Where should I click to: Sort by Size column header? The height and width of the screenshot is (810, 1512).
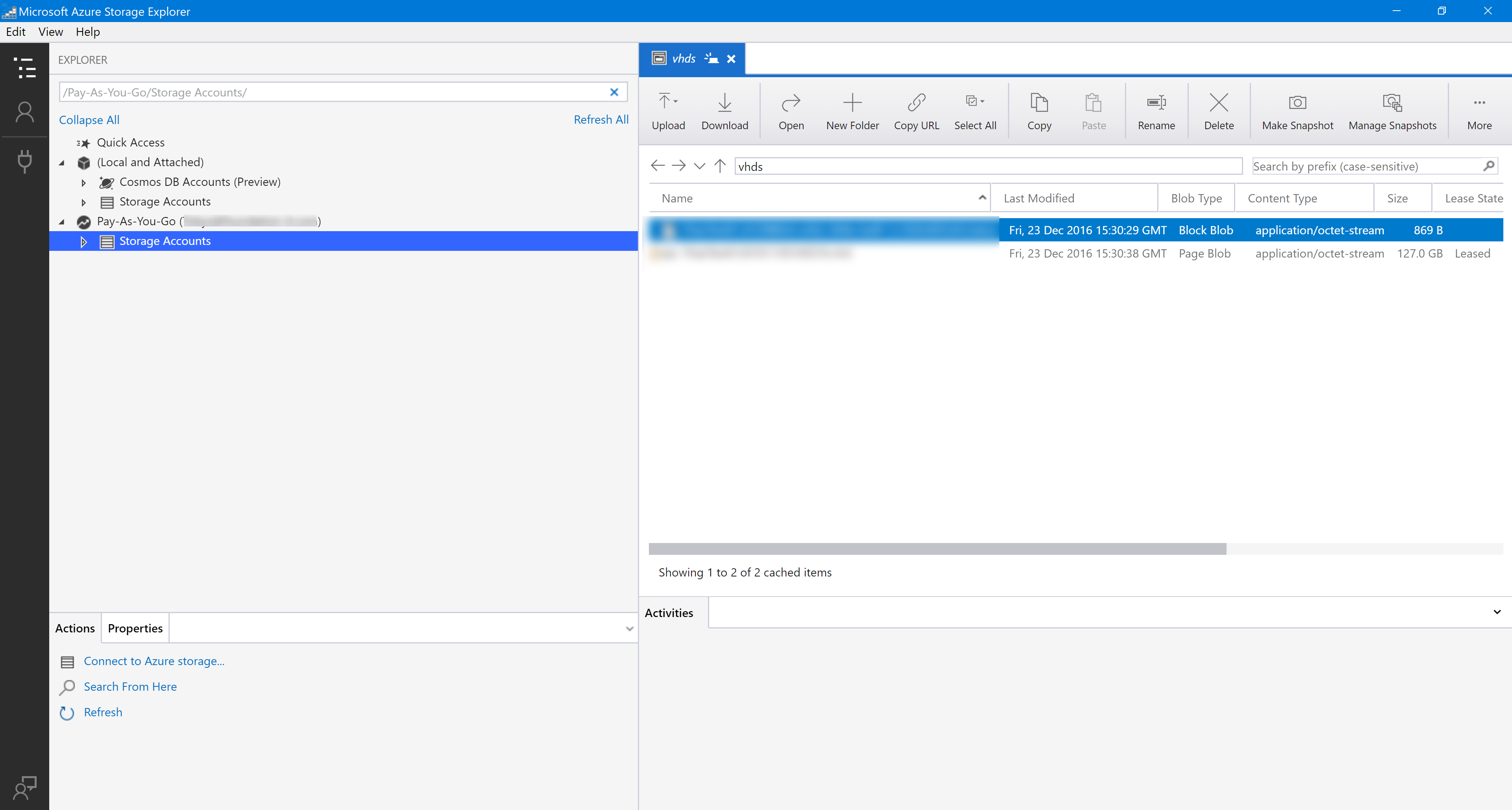point(1403,198)
